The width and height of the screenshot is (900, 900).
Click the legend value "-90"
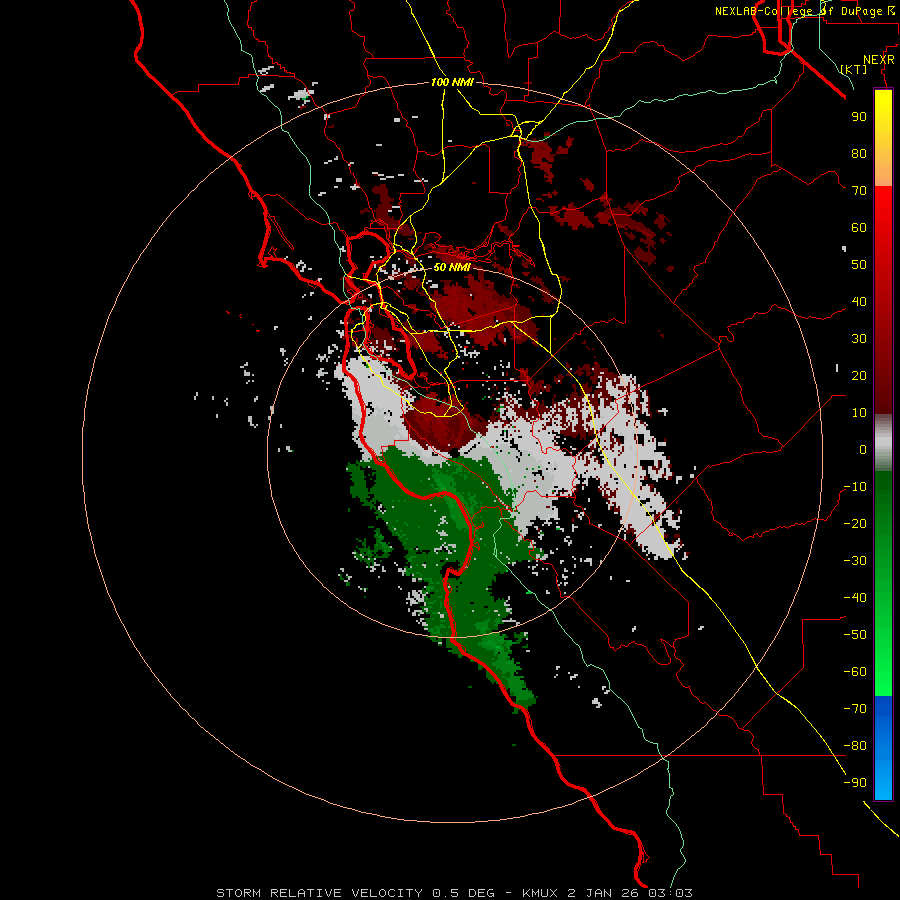pos(855,783)
